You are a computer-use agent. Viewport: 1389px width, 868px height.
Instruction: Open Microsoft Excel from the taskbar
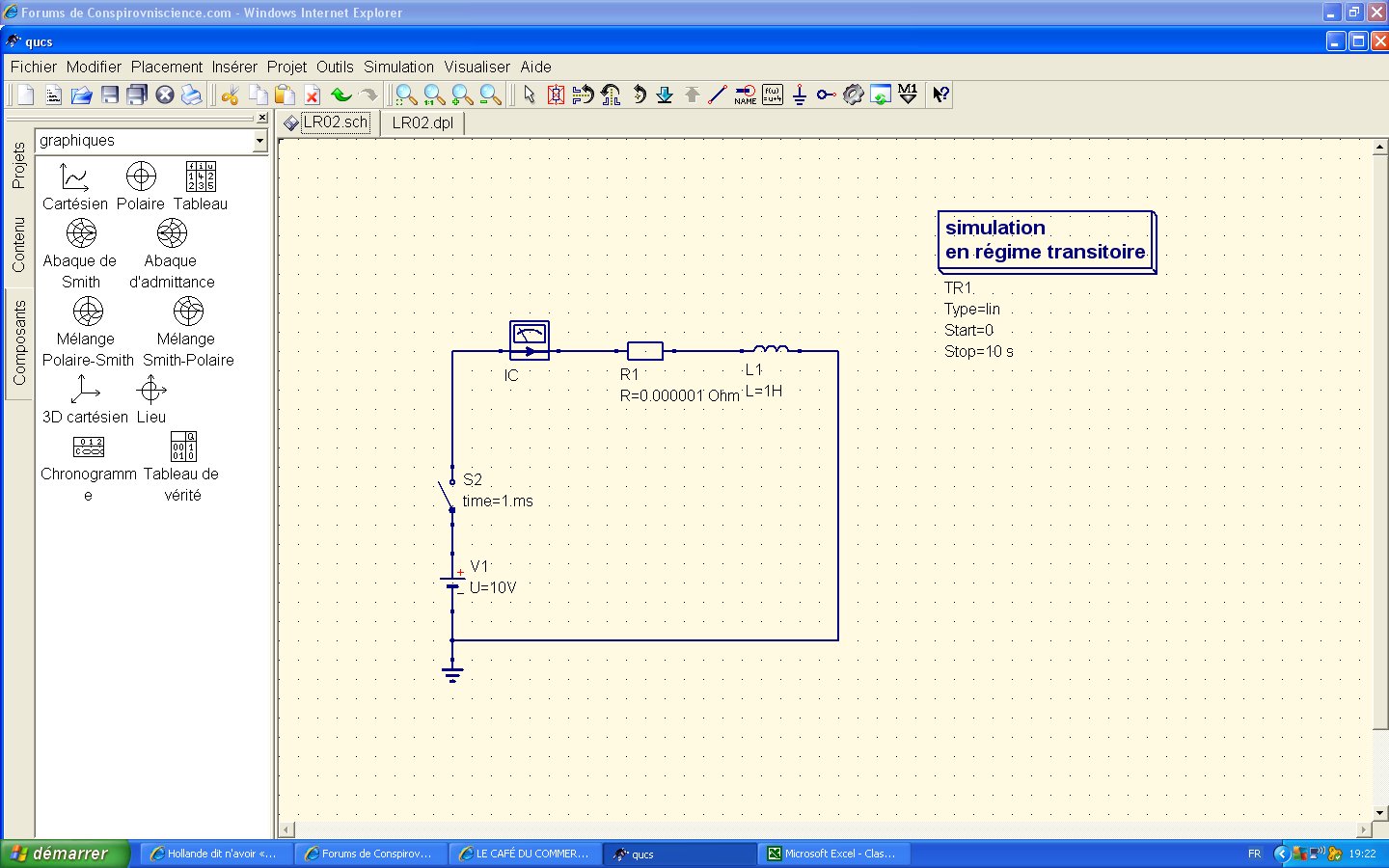pyautogui.click(x=831, y=854)
